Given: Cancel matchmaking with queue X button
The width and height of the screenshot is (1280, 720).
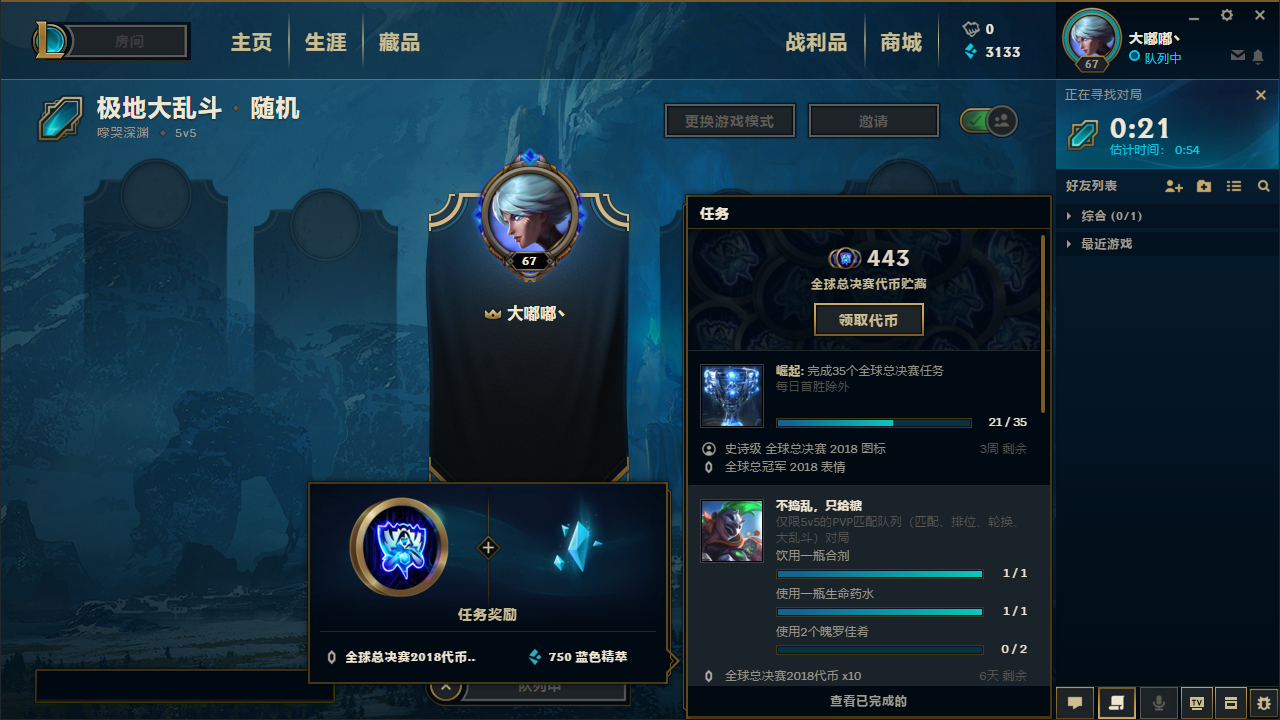Looking at the screenshot, I should pos(1261,95).
